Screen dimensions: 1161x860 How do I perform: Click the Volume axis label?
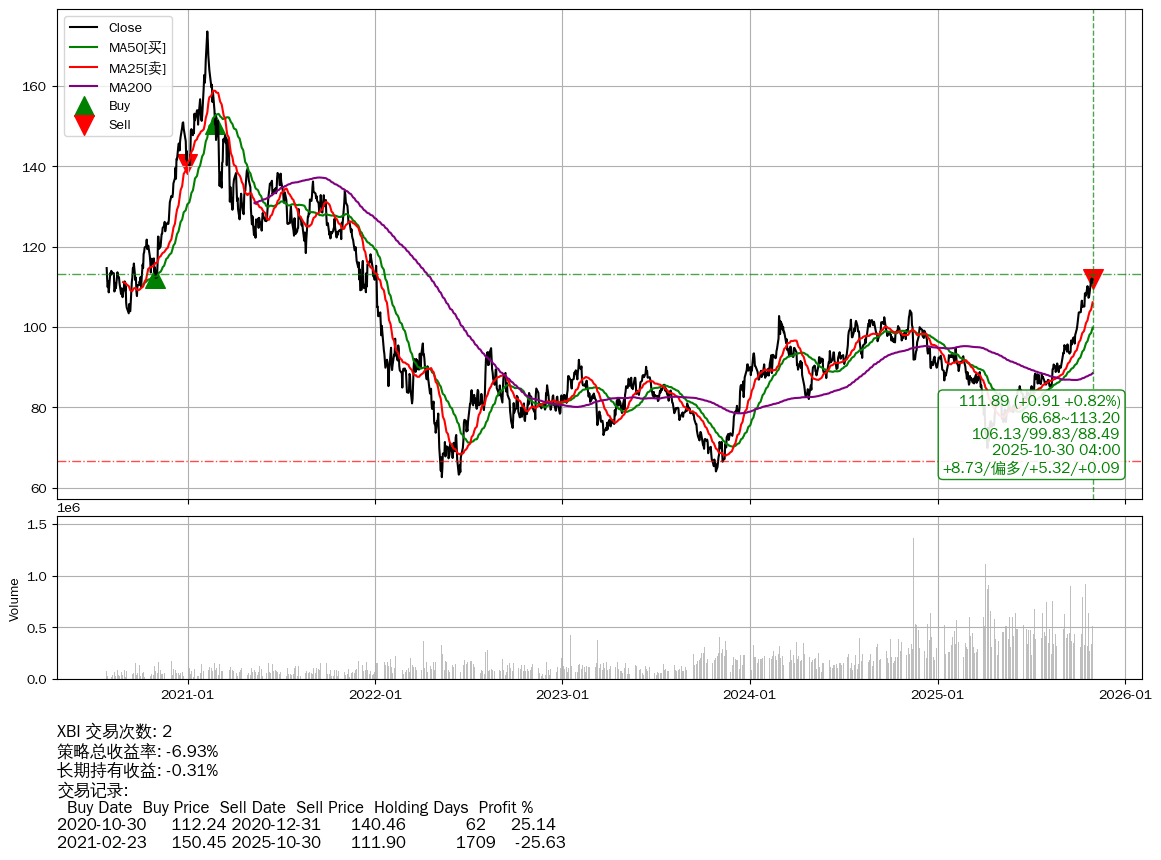pyautogui.click(x=14, y=598)
